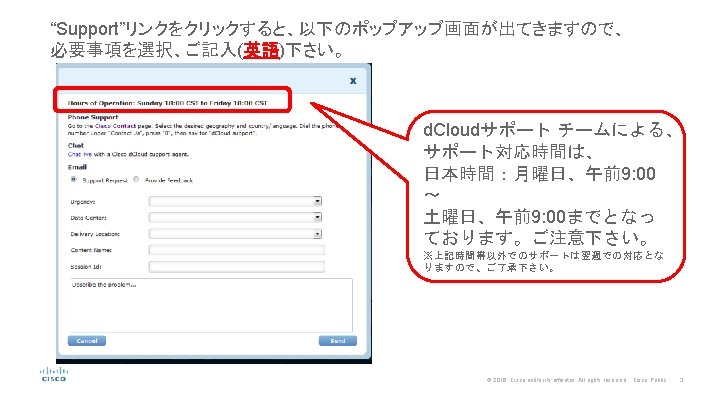The width and height of the screenshot is (720, 405).
Task: Click the Content Name input field
Action: coord(236,250)
